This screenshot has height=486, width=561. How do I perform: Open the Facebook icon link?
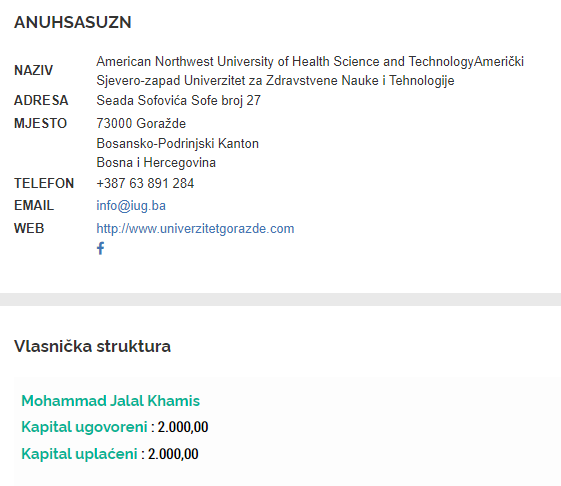101,248
